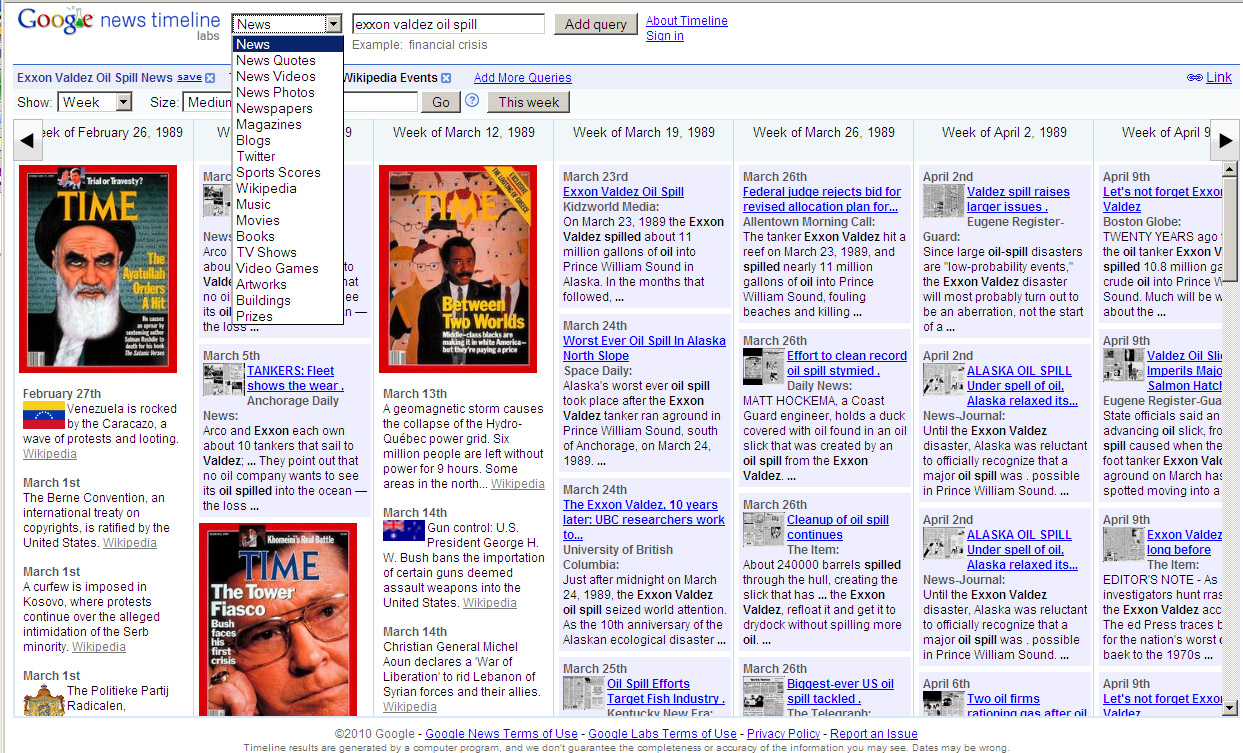Click the Sign in link
The width and height of the screenshot is (1243, 753).
665,36
